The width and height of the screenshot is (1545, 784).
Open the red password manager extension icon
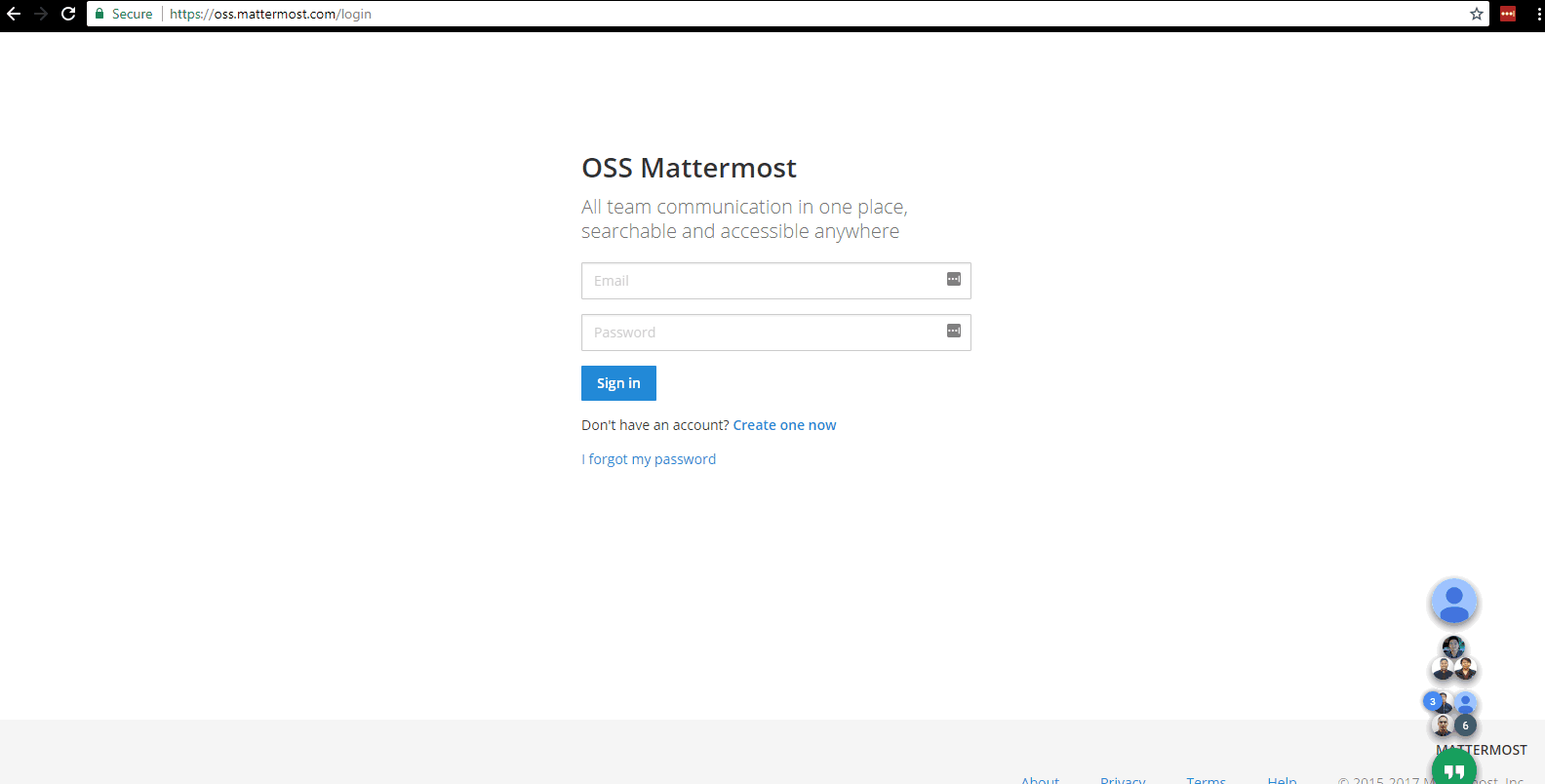[x=1508, y=14]
